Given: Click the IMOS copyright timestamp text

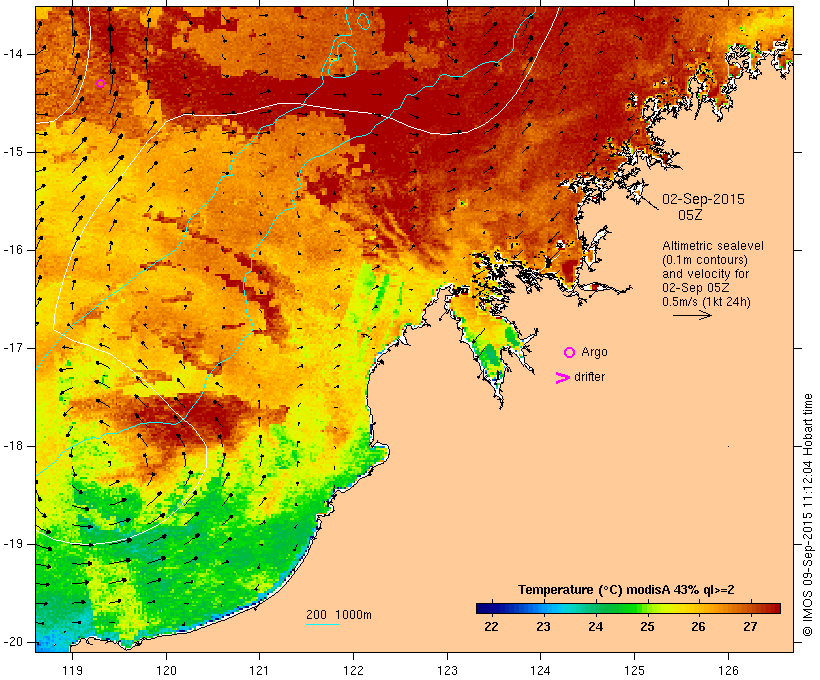Looking at the screenshot, I should [x=808, y=515].
